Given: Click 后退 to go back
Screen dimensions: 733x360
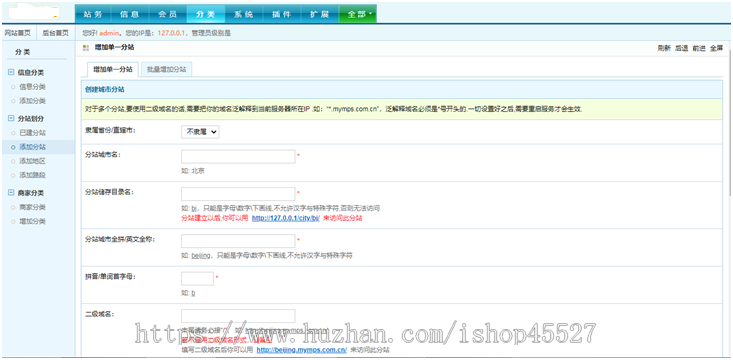Looking at the screenshot, I should tap(682, 48).
